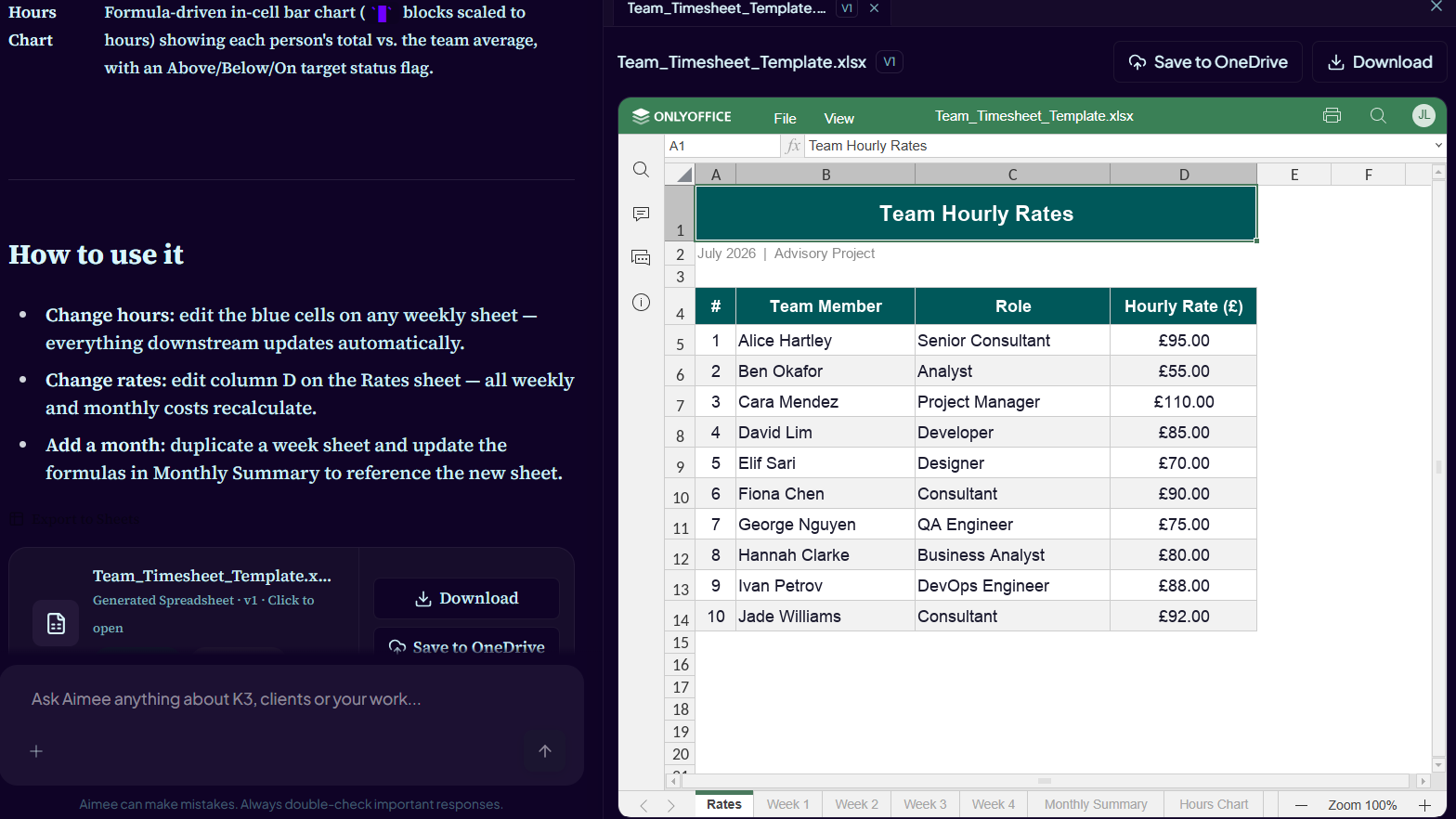The height and width of the screenshot is (819, 1456).
Task: Switch to the Hours Chart sheet tab
Action: 1214,804
